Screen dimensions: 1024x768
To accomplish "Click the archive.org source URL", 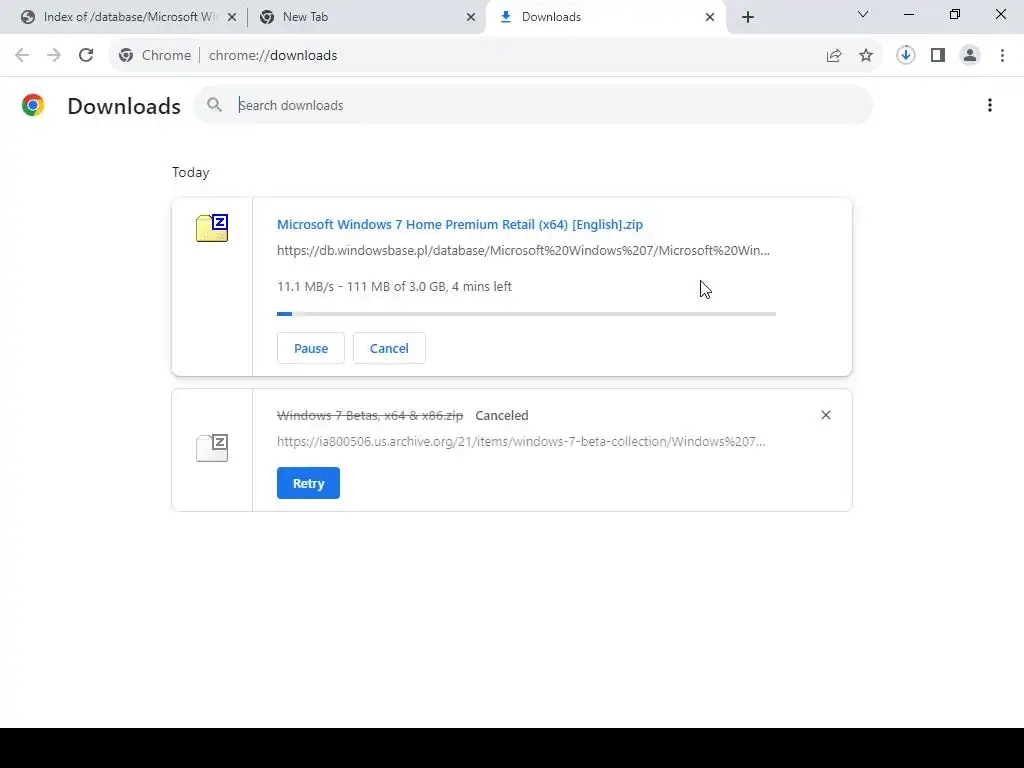I will click(521, 441).
